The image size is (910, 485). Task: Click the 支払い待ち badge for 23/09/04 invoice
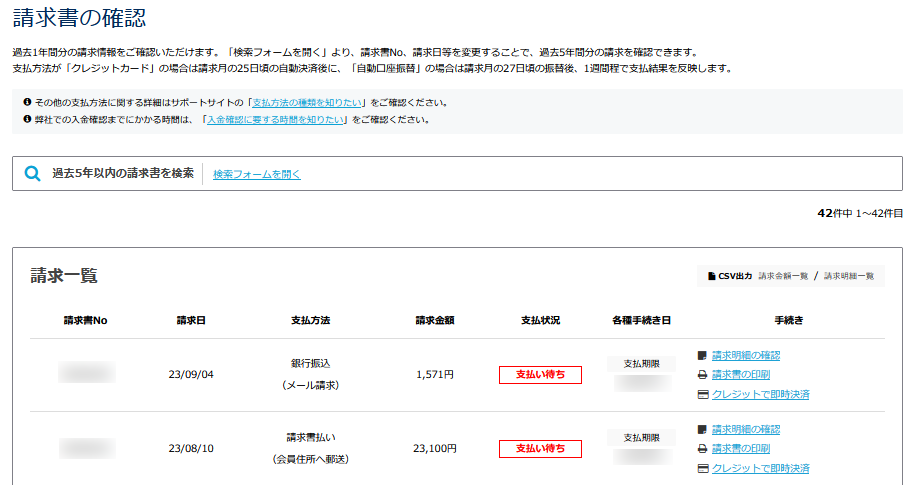tap(540, 375)
